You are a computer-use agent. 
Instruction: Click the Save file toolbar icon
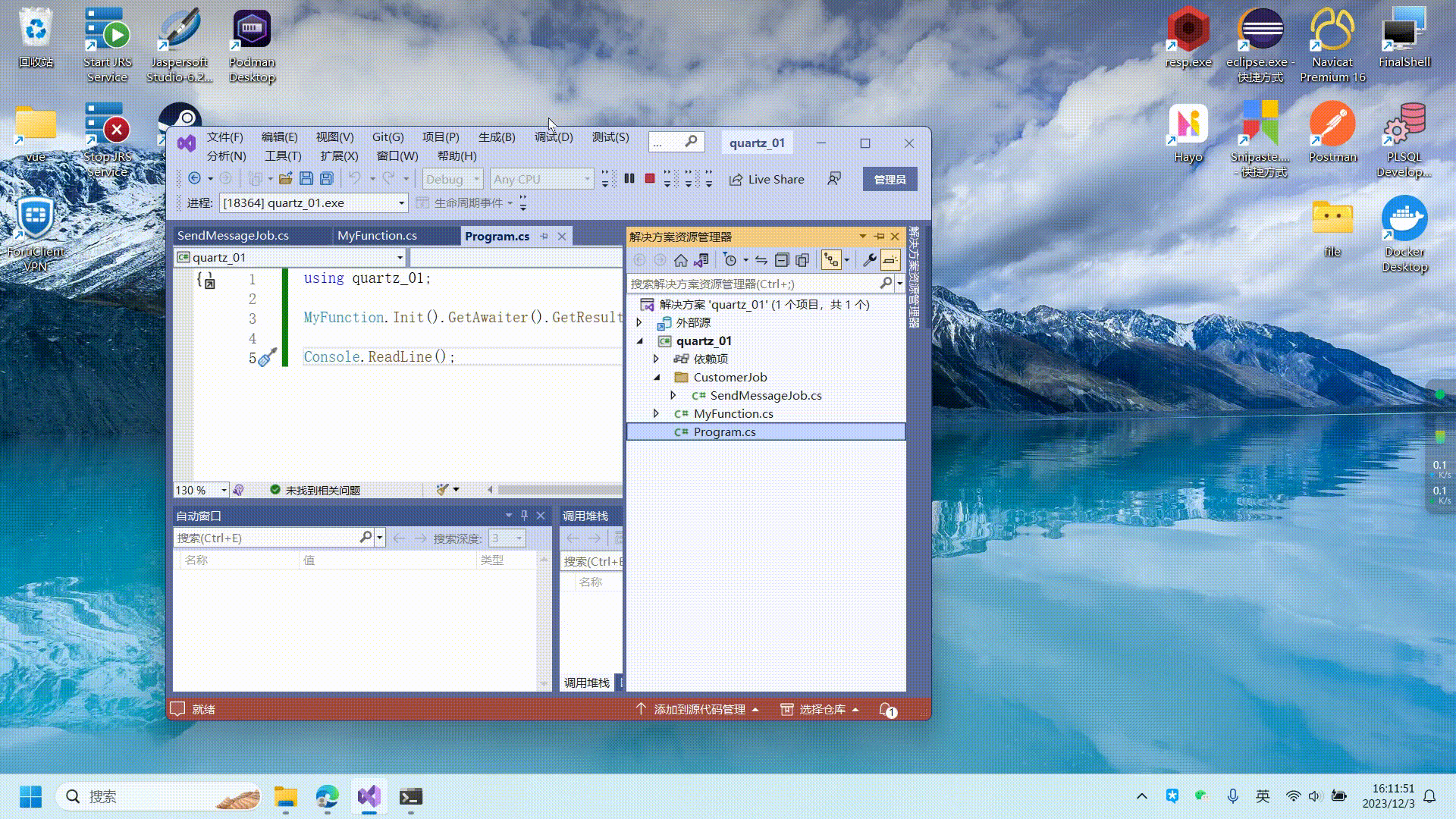pos(306,179)
